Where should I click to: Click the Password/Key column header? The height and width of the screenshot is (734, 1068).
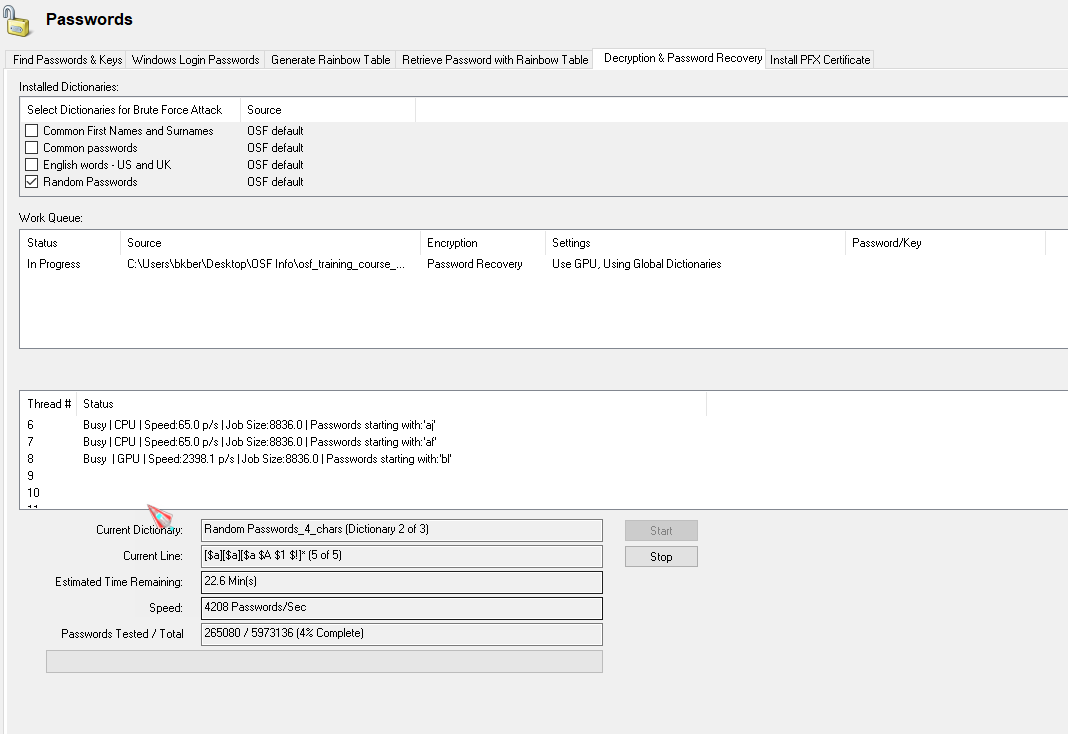[945, 243]
